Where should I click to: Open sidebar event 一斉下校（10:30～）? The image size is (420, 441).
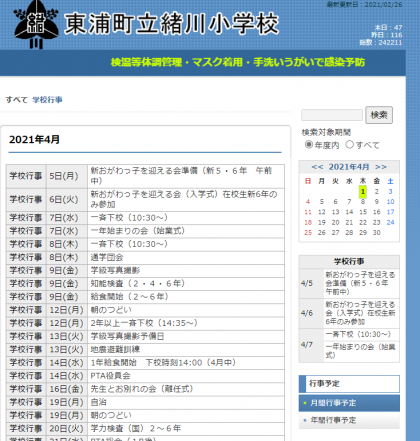[358, 334]
